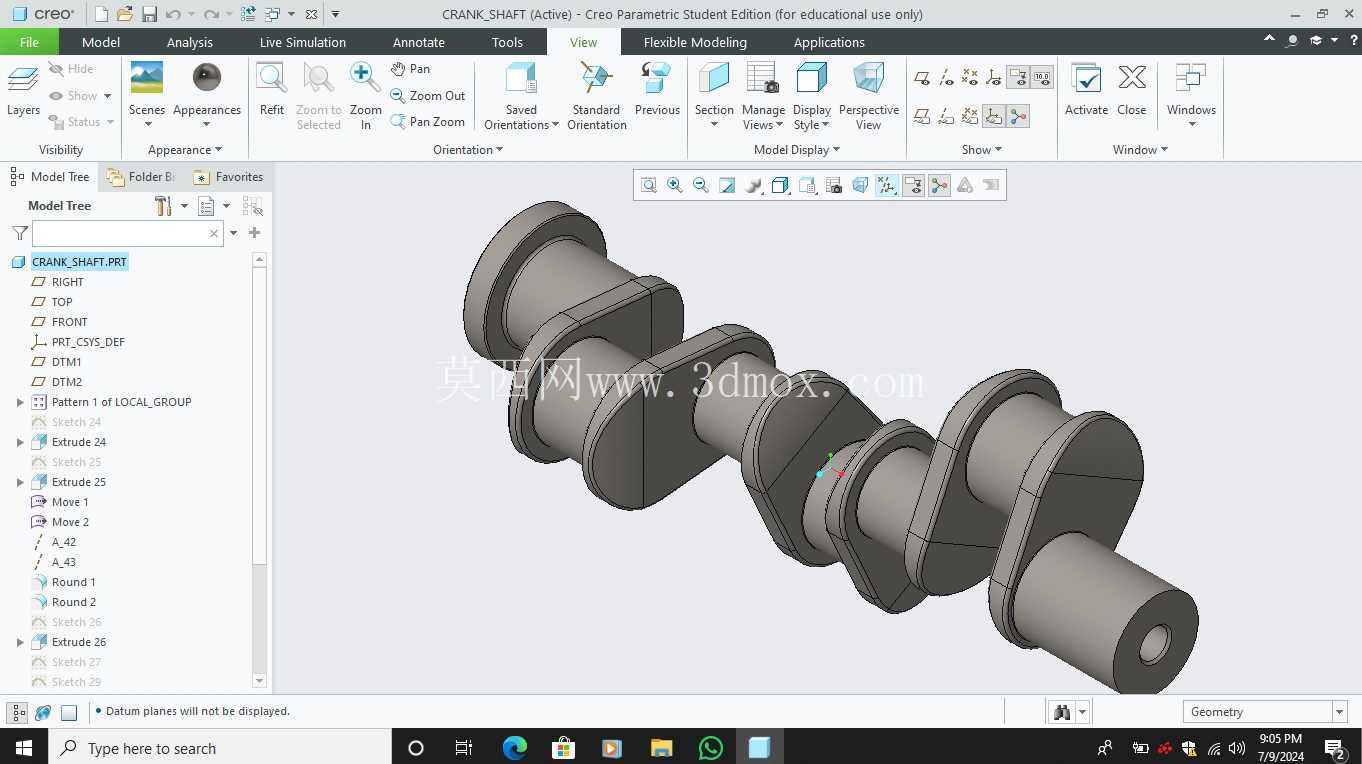Click Repaint icon in graphics toolbar
This screenshot has height=764, width=1362.
727,185
